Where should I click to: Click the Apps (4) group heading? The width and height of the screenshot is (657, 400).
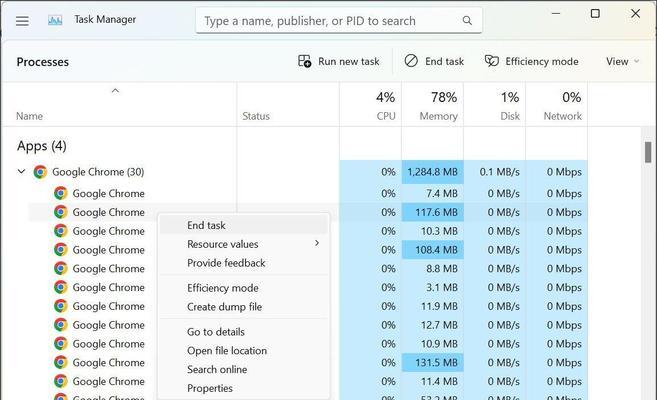click(41, 146)
